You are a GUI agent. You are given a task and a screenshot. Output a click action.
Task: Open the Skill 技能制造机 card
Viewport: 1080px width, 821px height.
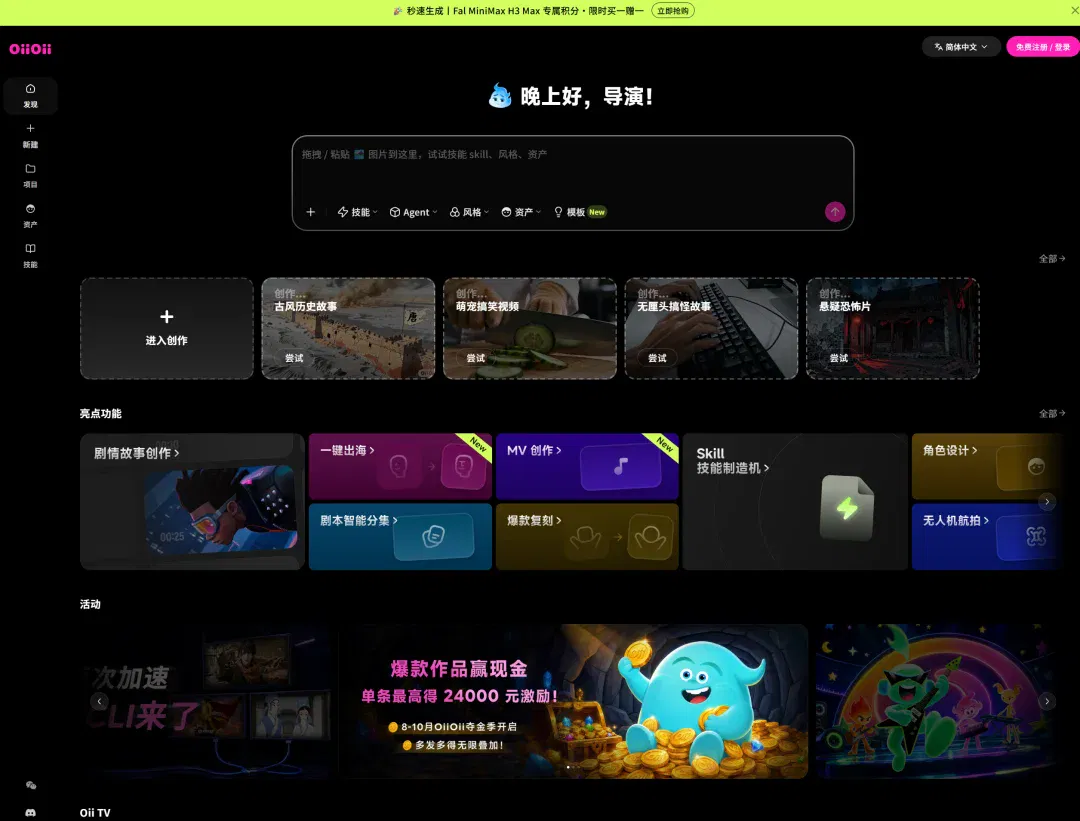pyautogui.click(x=795, y=501)
